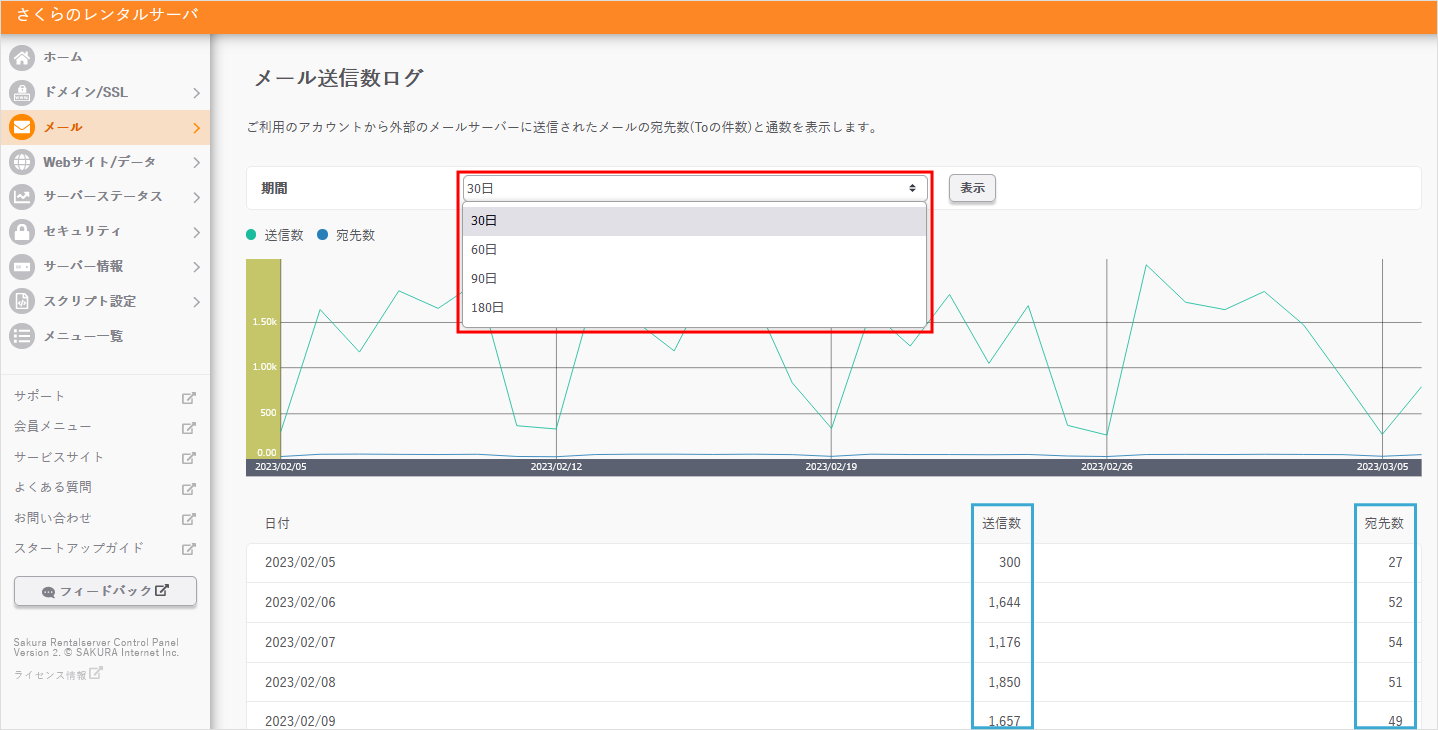Open the ホーム sidebar icon

pos(22,57)
